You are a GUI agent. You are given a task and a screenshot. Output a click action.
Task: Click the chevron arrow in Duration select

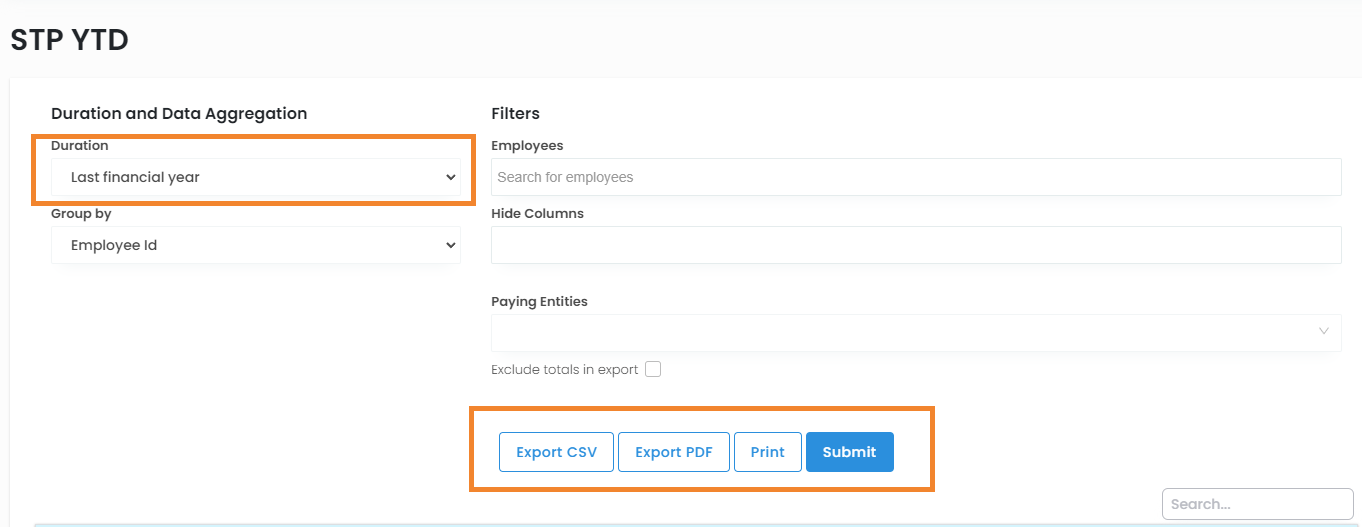pyautogui.click(x=450, y=177)
